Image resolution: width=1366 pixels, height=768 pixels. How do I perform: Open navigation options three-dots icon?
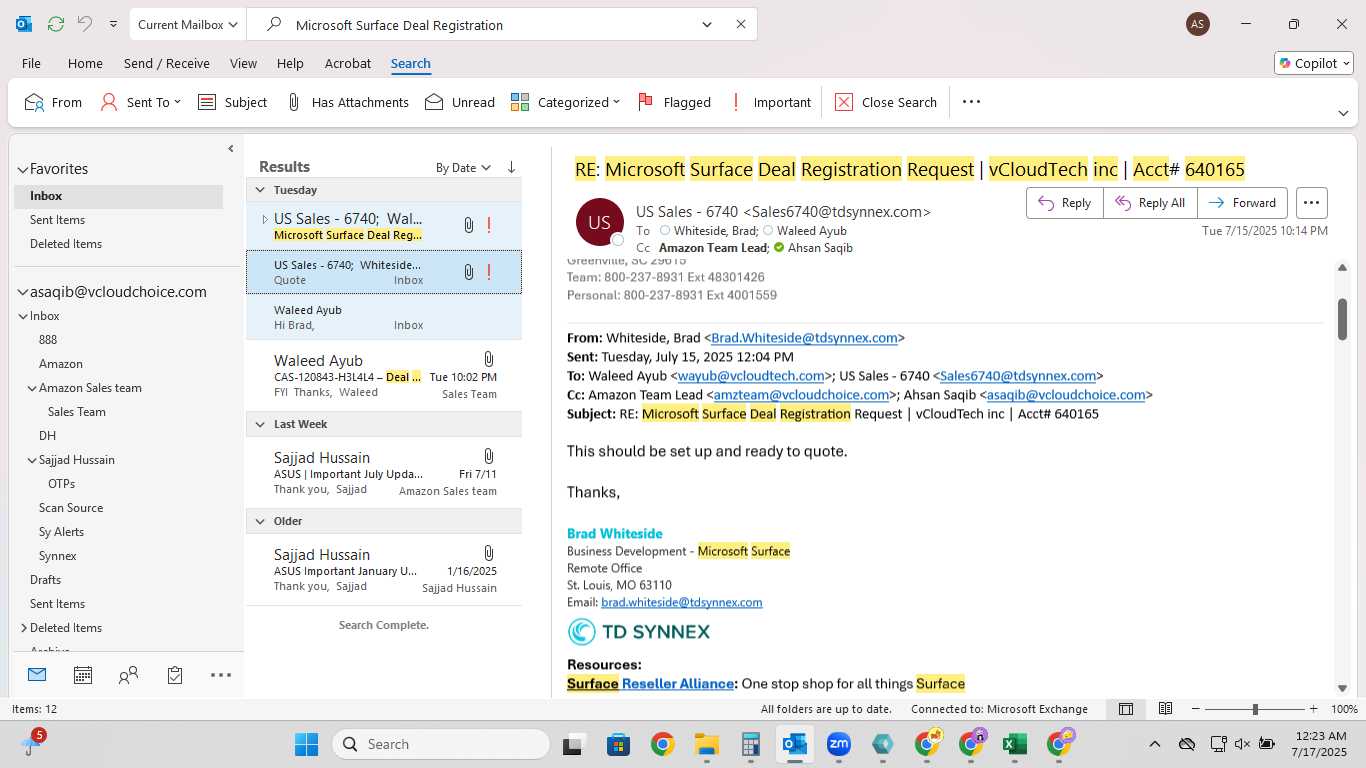[x=221, y=675]
